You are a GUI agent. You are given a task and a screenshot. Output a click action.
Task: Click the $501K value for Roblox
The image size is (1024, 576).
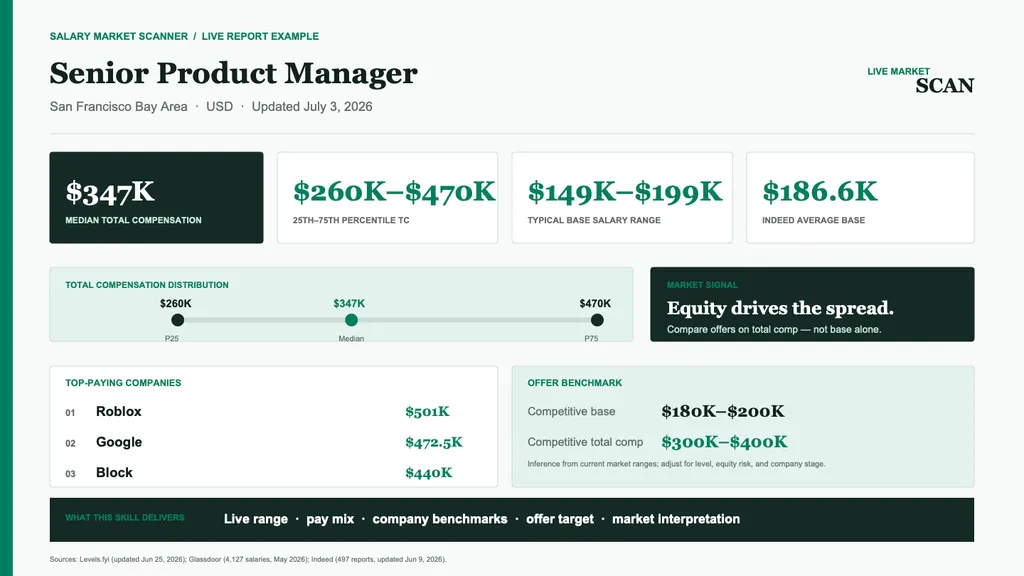[427, 411]
